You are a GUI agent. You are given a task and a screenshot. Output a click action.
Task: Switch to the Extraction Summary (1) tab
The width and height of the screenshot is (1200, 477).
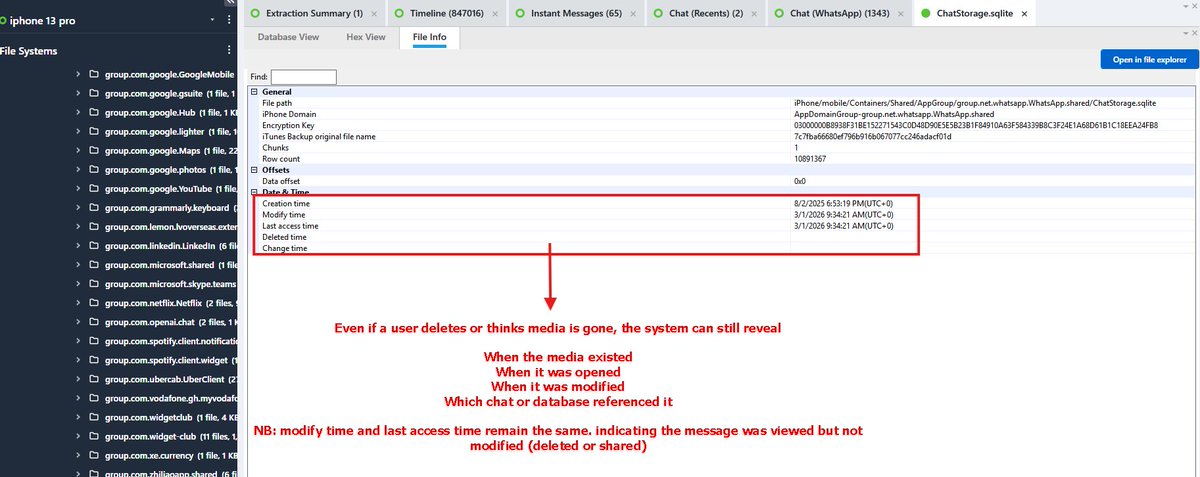tap(314, 14)
